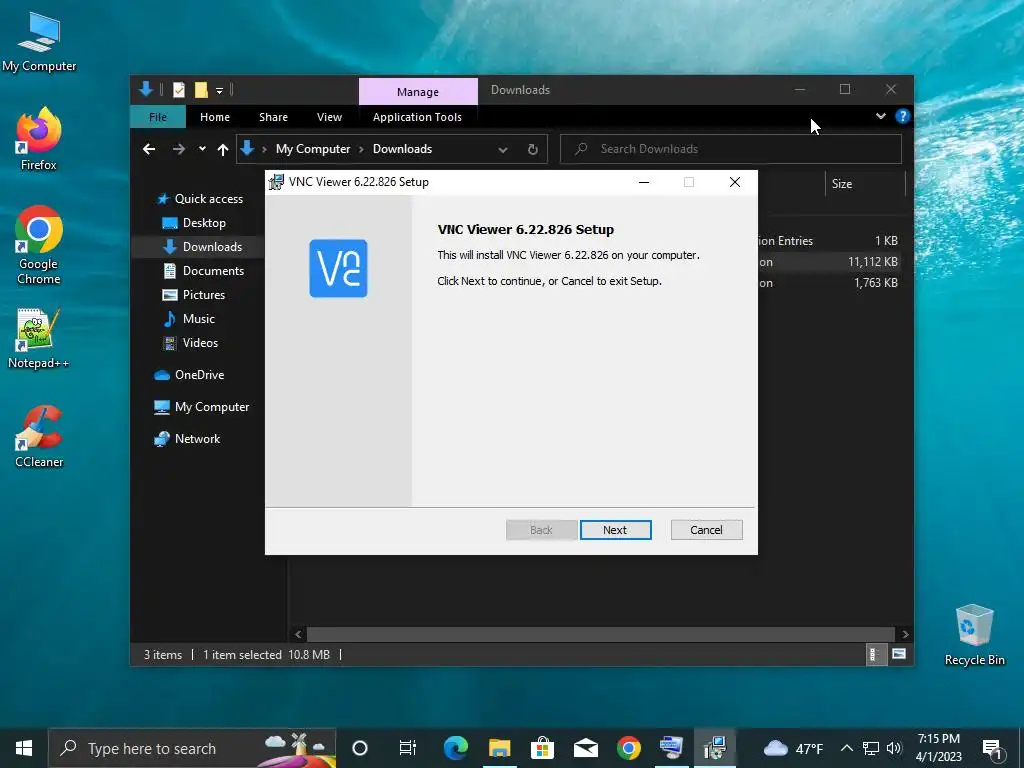This screenshot has width=1024, height=768.
Task: Click the Properties quick access toolbar icon
Action: pos(178,90)
